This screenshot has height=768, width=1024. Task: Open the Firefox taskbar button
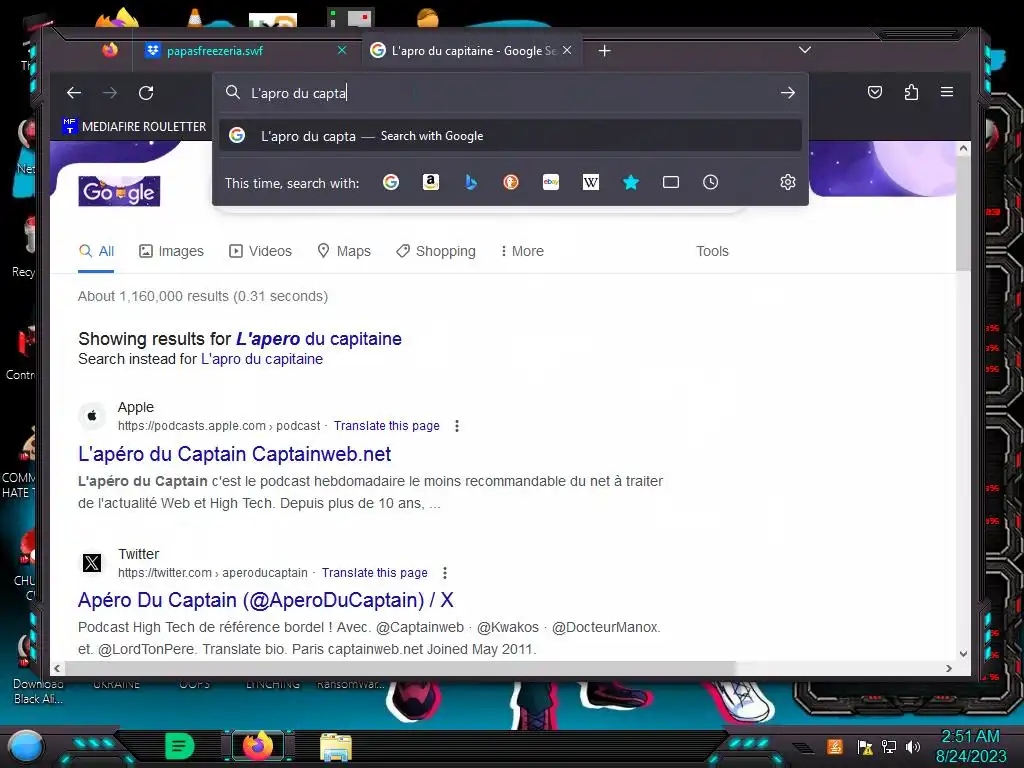pyautogui.click(x=258, y=746)
